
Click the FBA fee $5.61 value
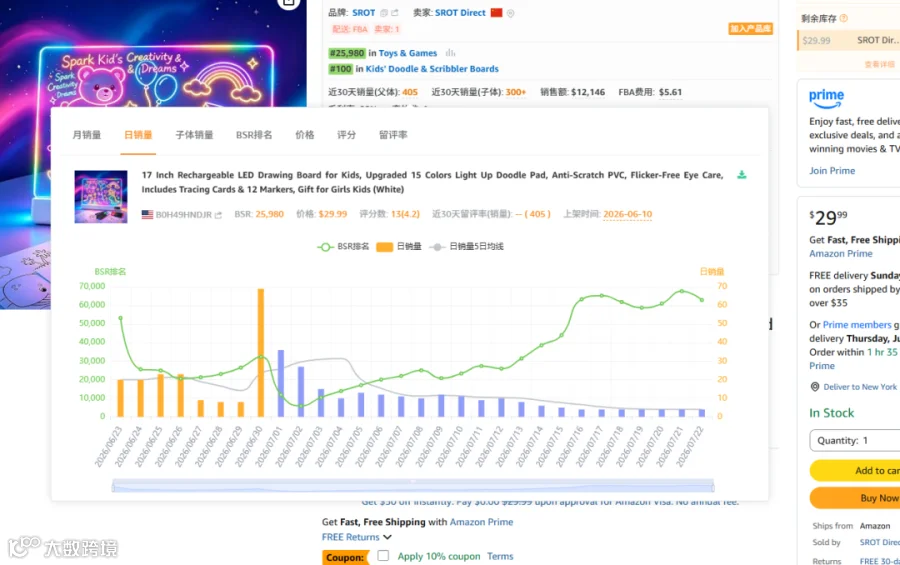pyautogui.click(x=670, y=92)
